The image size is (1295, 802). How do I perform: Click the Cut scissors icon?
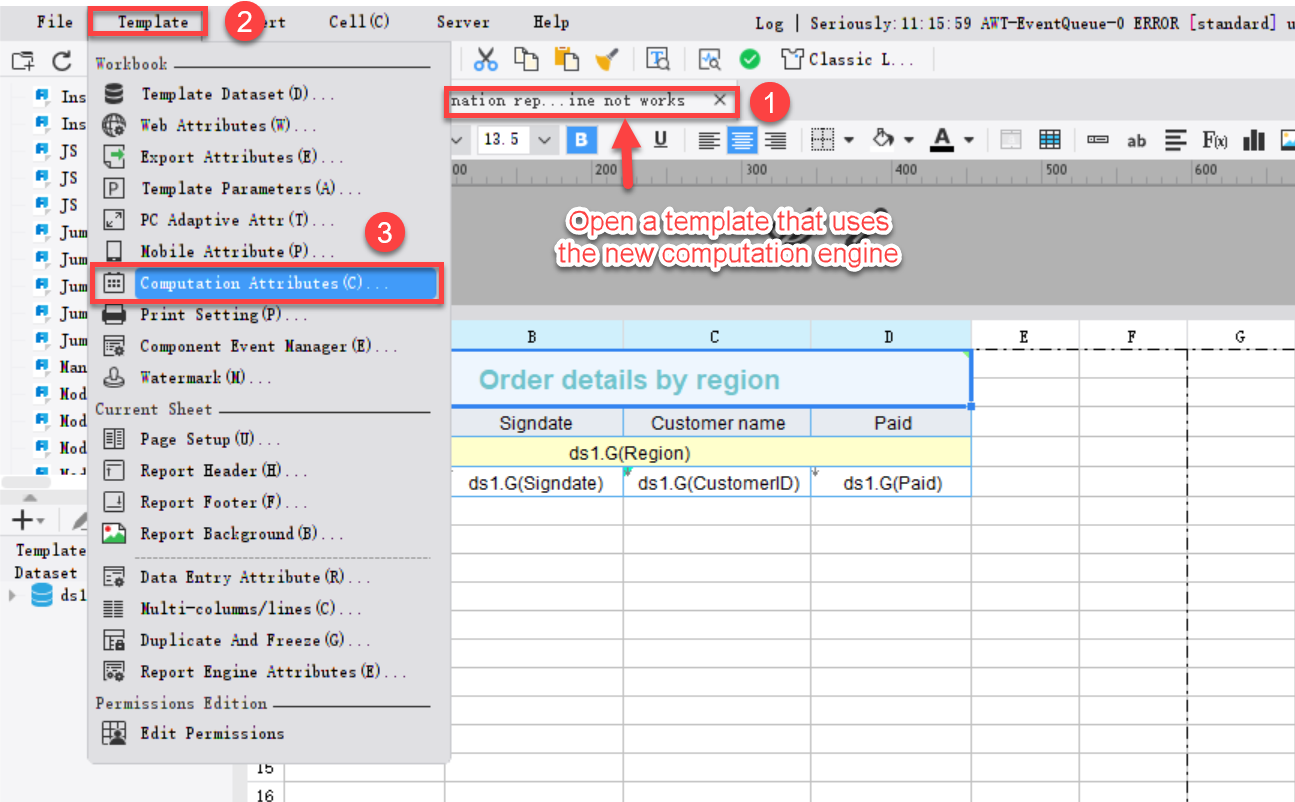pos(485,60)
